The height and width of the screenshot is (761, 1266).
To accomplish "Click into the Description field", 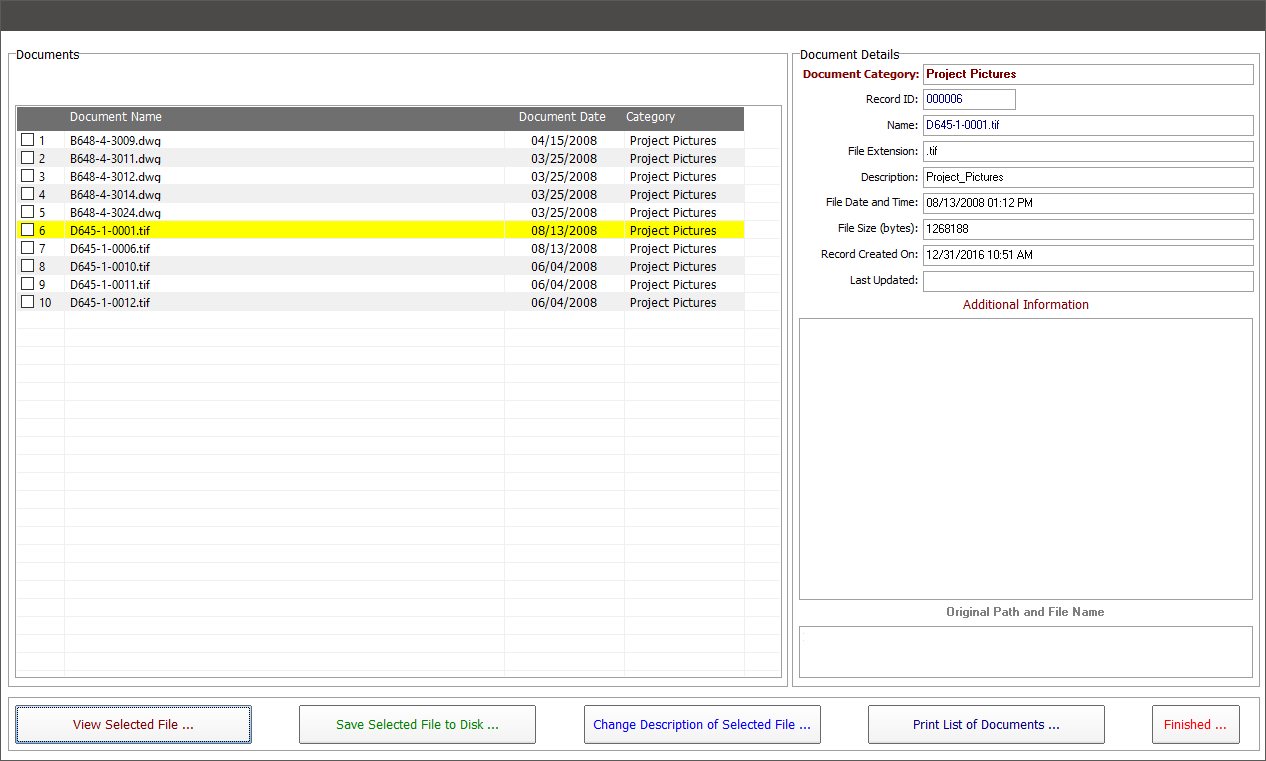I will tap(1087, 177).
